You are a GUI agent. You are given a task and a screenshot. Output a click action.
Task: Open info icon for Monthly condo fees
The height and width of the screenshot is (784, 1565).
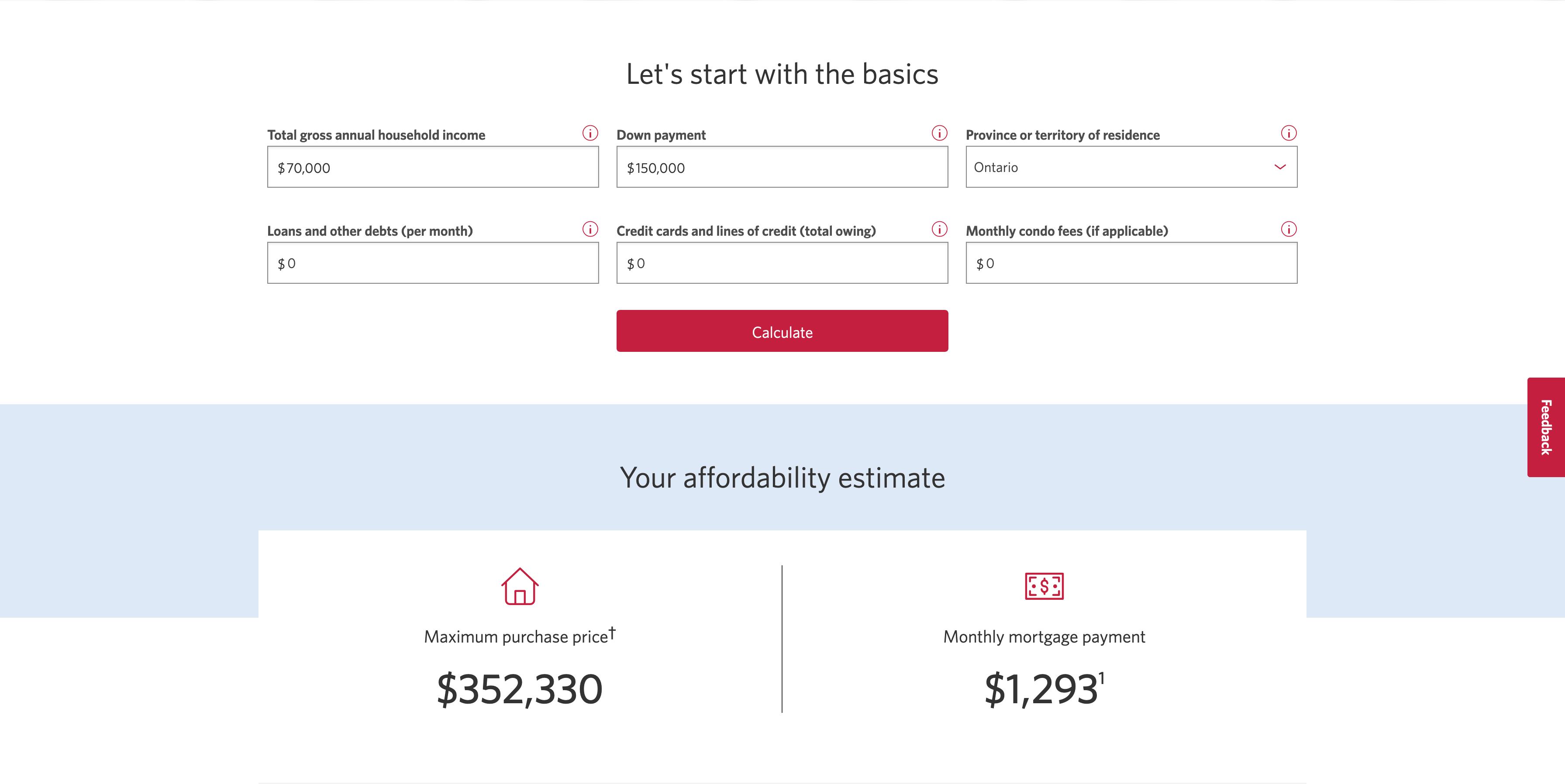[x=1289, y=229]
